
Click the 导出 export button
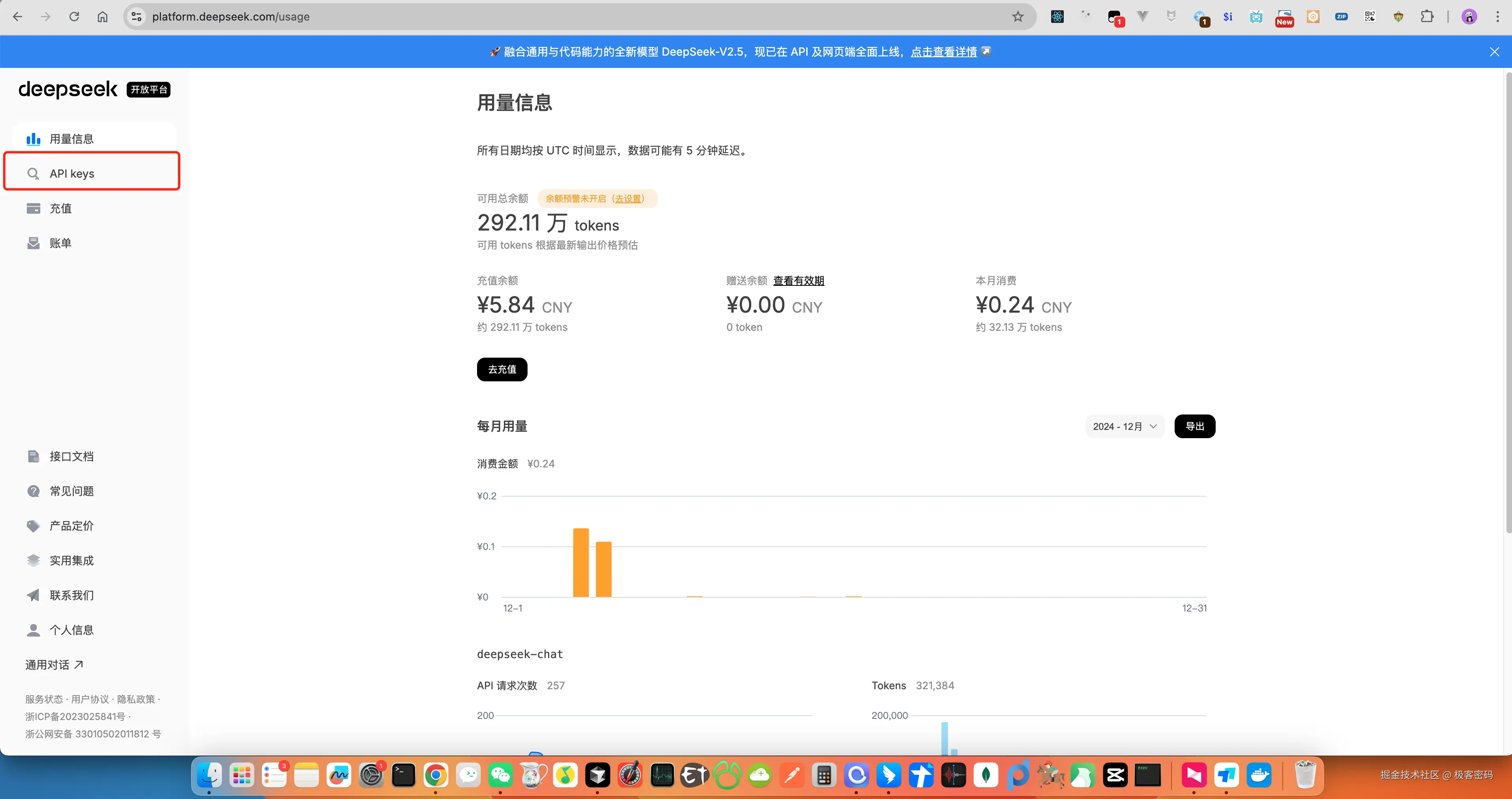[x=1195, y=426]
